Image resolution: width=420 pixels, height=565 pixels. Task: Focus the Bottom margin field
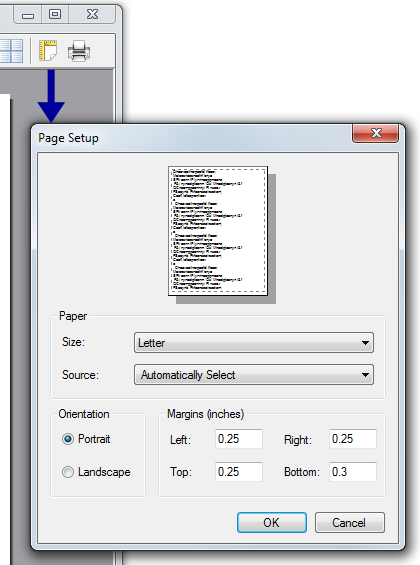[353, 472]
